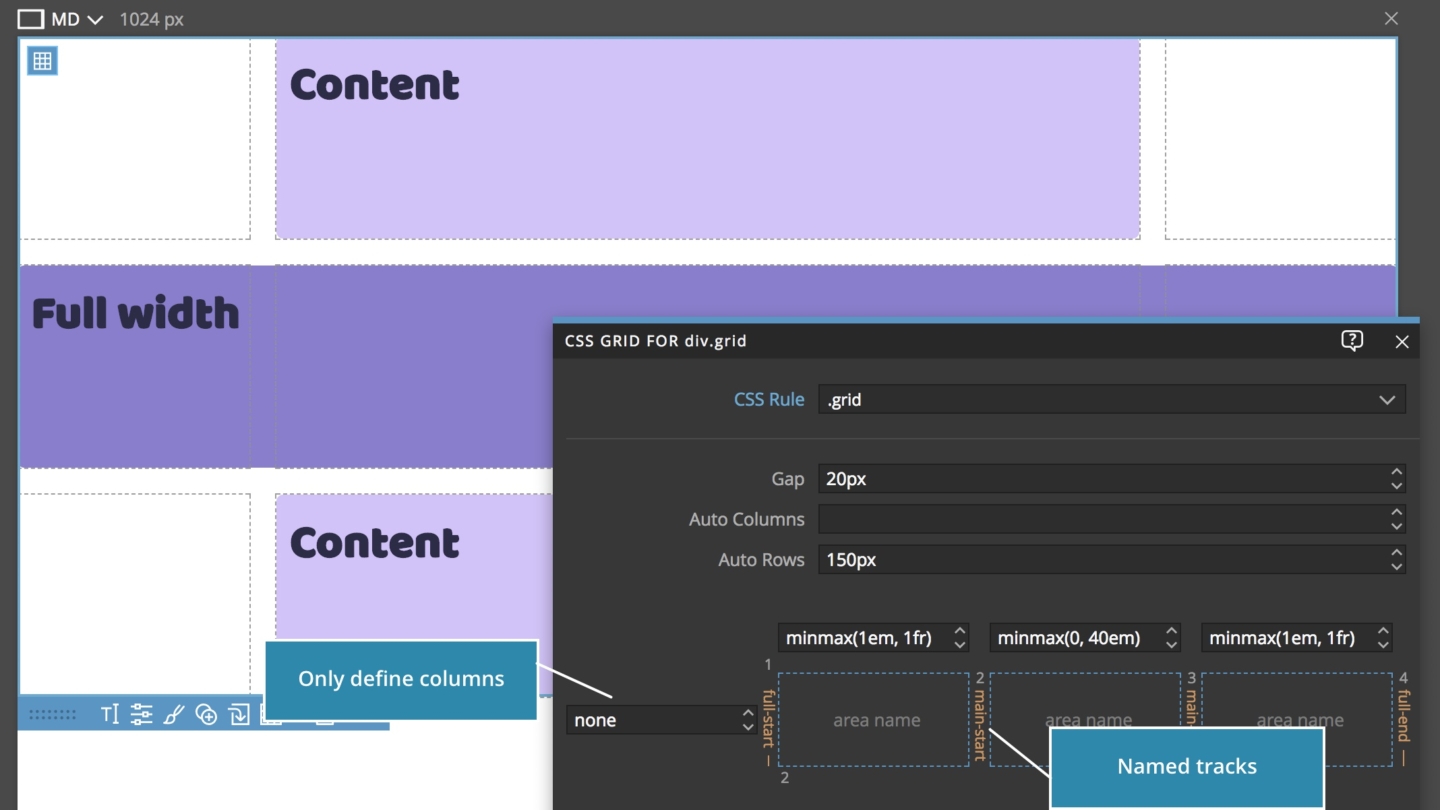Select the text editing tool in floating toolbar
1440x810 pixels.
pyautogui.click(x=110, y=714)
